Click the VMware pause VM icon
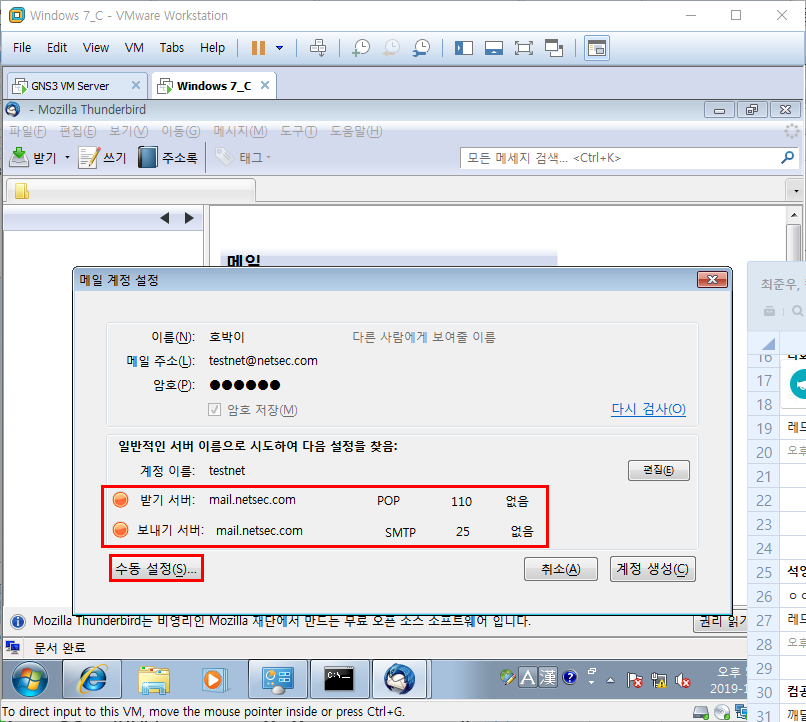Viewport: 806px width, 722px height. tap(258, 48)
